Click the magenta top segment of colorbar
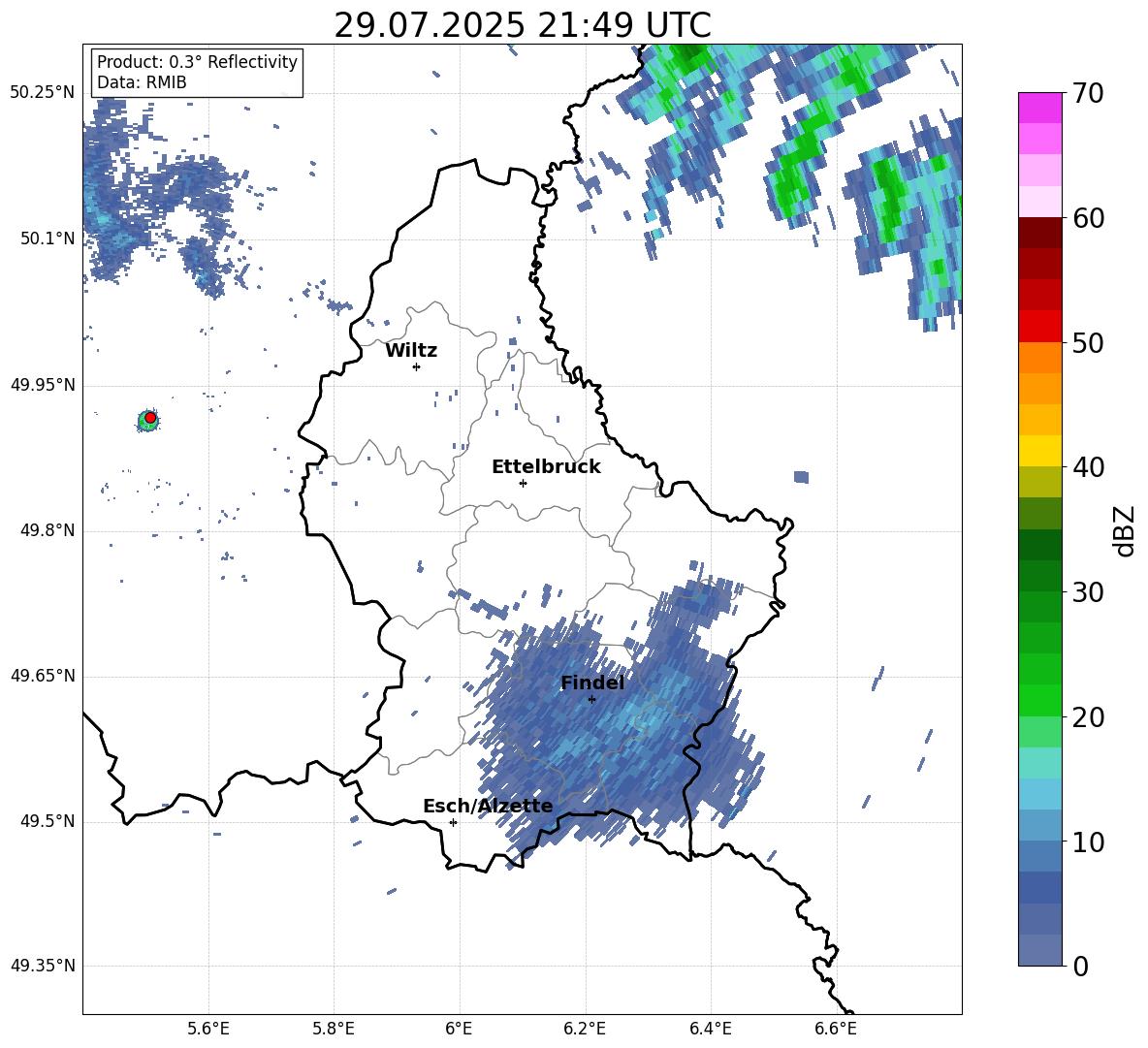Image resolution: width=1148 pixels, height=1048 pixels. coord(1039,108)
